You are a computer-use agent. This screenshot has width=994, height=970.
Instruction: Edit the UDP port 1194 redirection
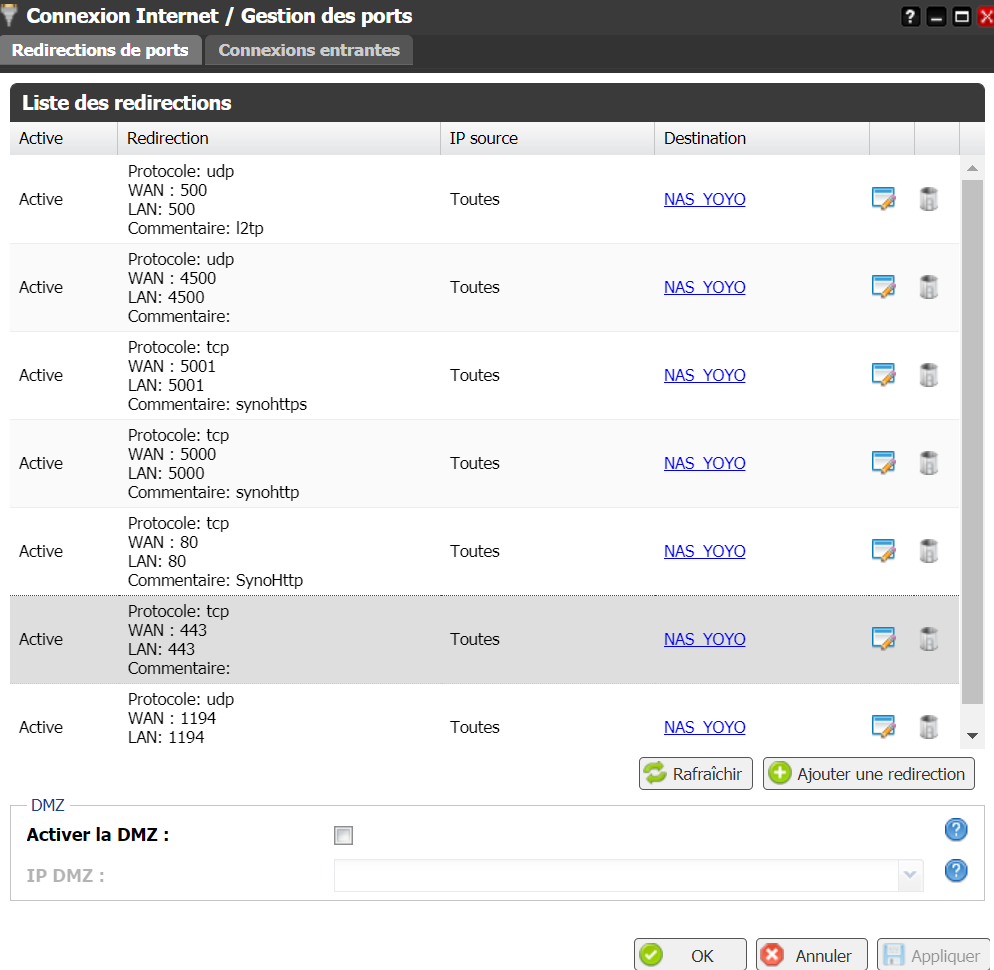883,727
